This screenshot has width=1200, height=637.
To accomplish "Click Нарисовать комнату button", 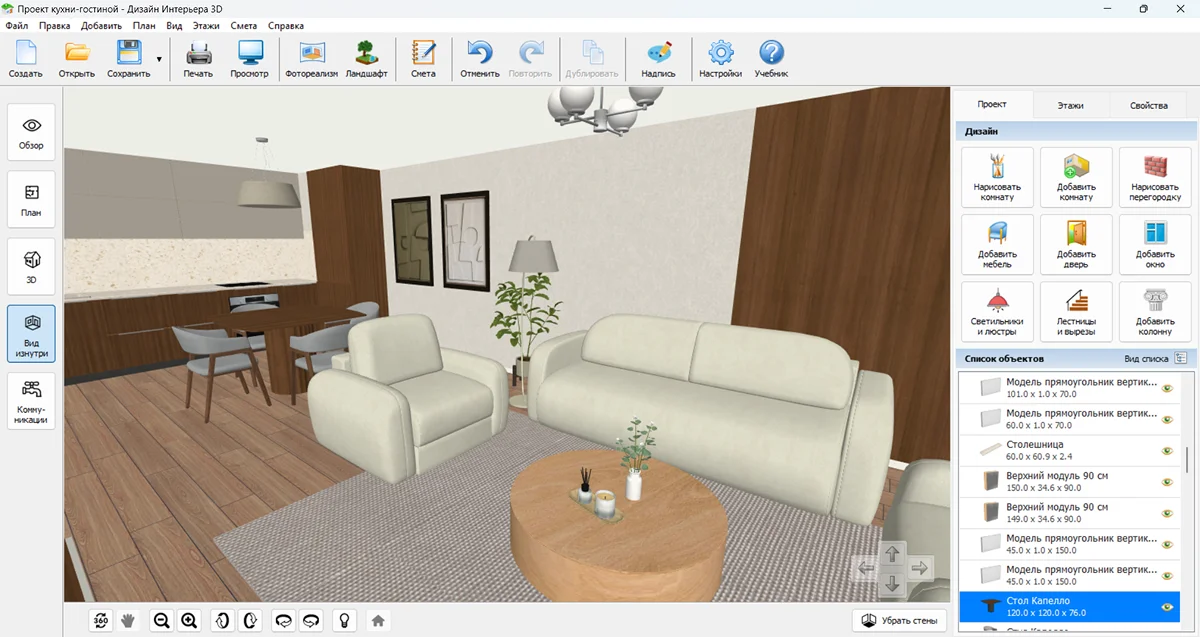I will (996, 177).
